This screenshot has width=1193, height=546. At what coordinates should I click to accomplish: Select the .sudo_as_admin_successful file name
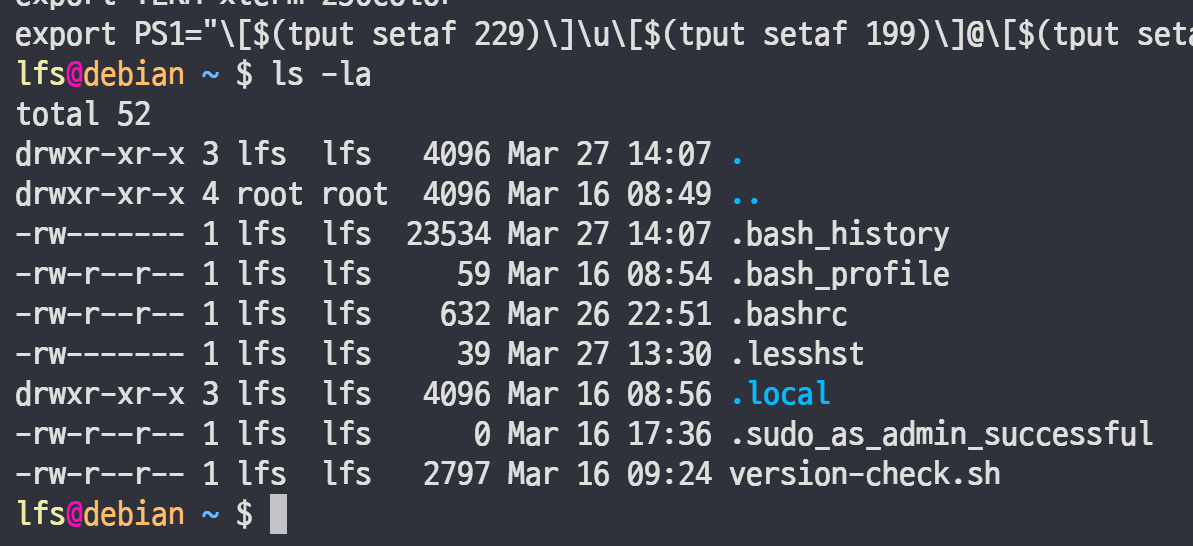point(941,433)
